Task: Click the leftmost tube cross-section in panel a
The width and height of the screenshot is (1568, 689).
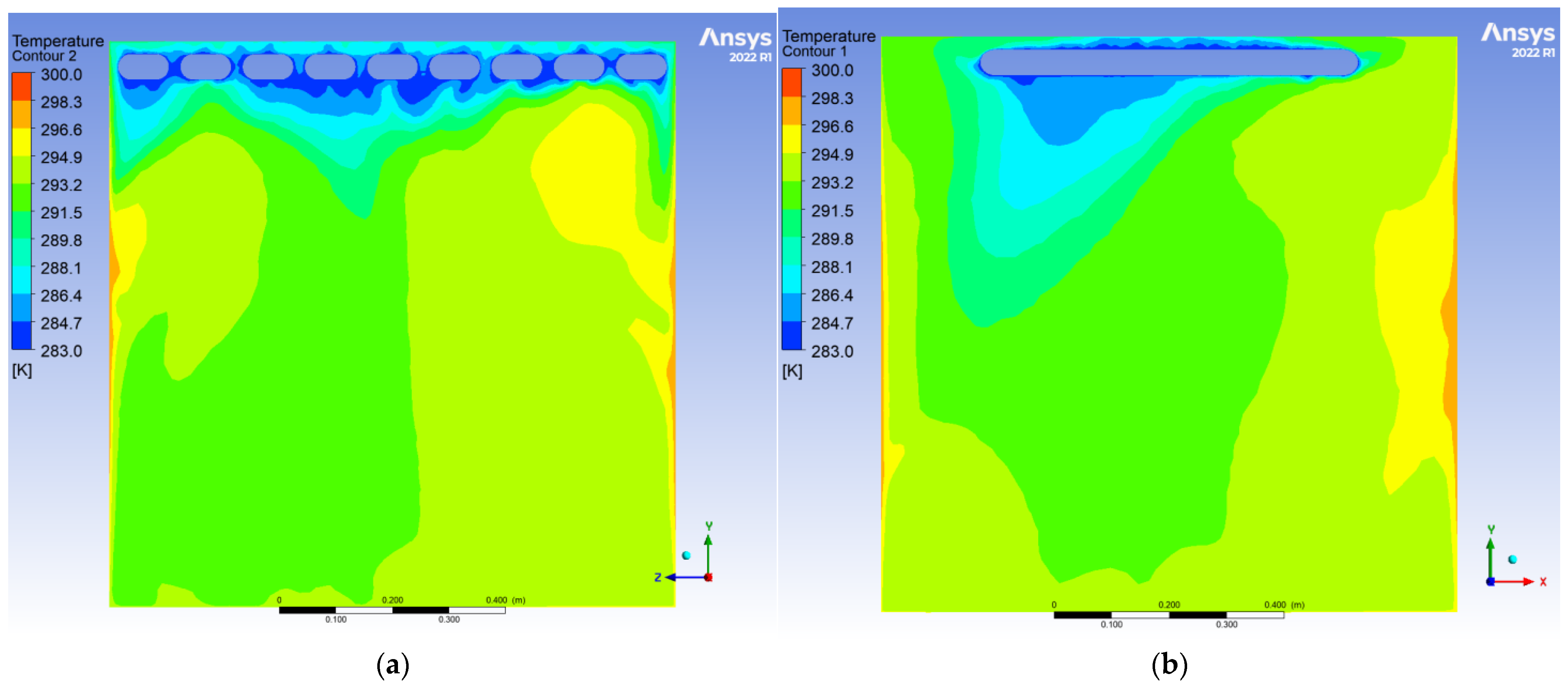Action: coord(144,67)
